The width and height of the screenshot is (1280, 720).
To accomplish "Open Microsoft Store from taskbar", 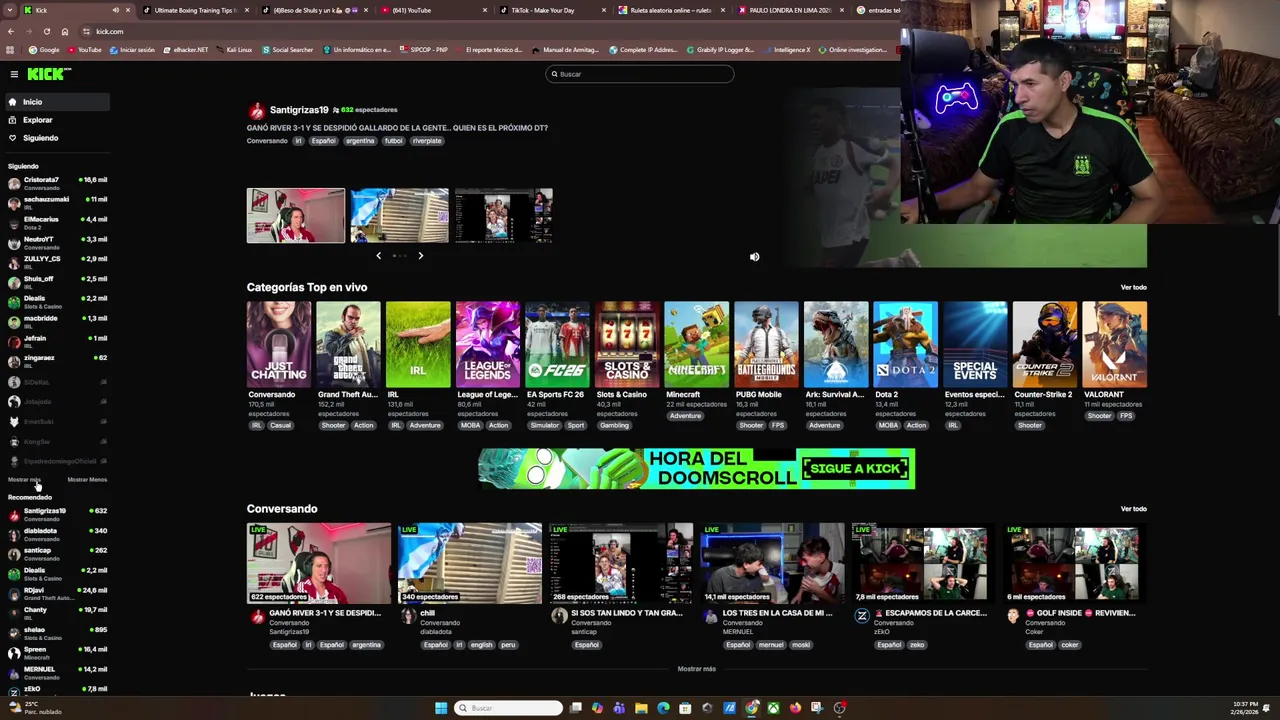I will coord(685,708).
